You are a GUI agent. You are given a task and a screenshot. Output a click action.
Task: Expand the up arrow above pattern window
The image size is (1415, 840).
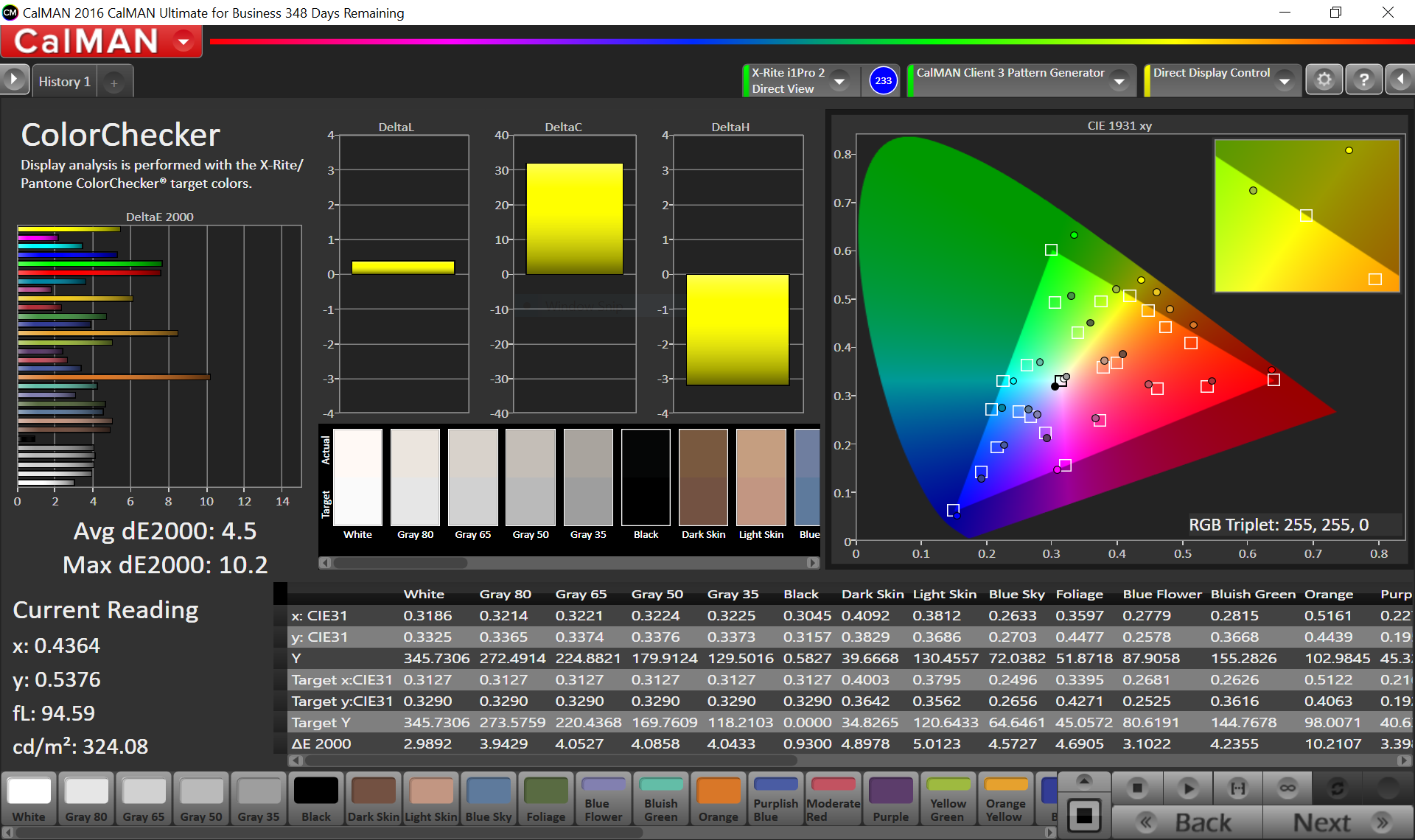(x=1083, y=781)
